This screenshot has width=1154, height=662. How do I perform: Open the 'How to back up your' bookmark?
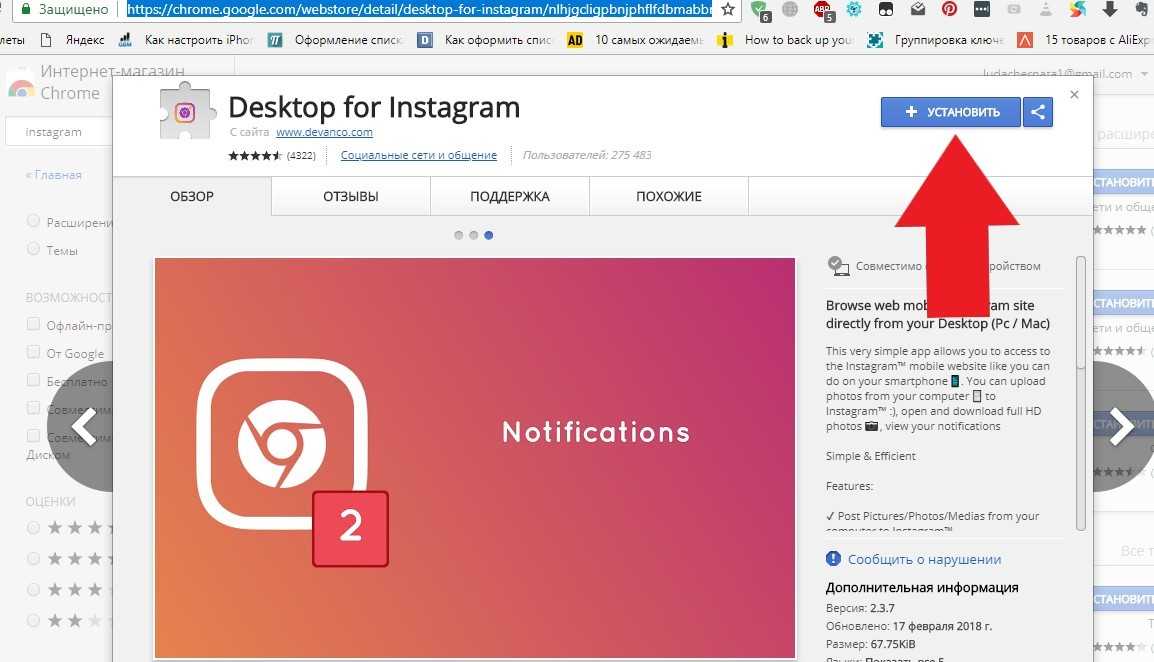tap(785, 40)
